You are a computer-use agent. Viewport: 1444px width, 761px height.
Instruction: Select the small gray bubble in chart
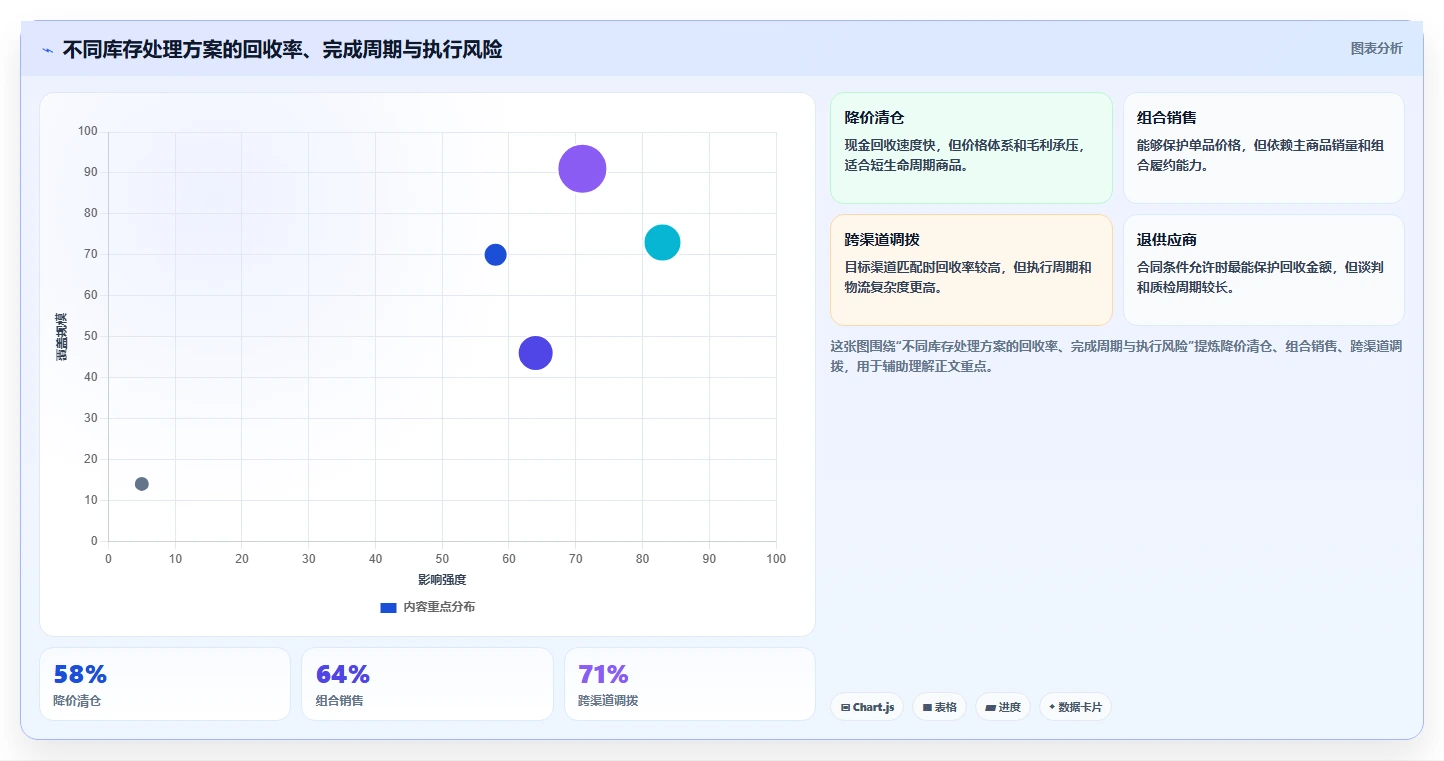pyautogui.click(x=142, y=484)
